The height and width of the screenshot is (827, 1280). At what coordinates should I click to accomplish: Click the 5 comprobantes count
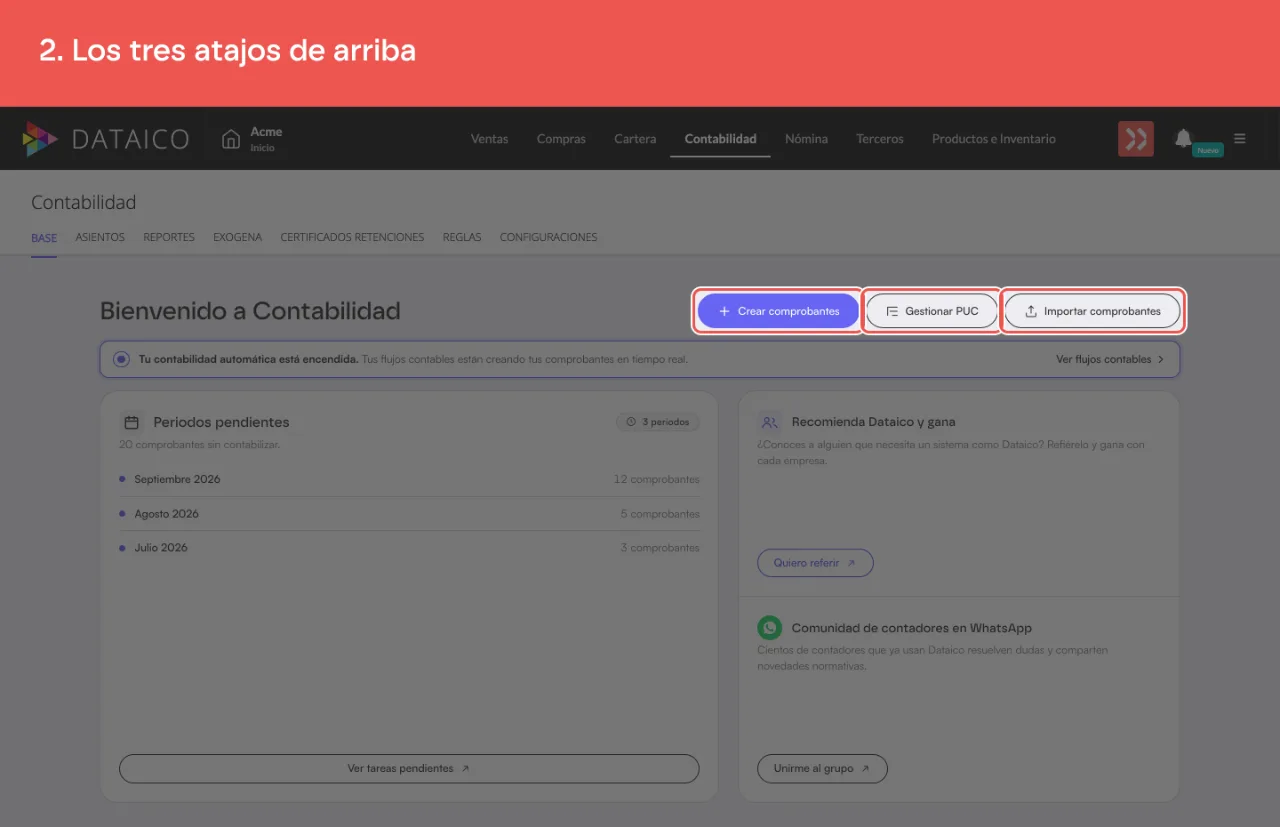(660, 514)
